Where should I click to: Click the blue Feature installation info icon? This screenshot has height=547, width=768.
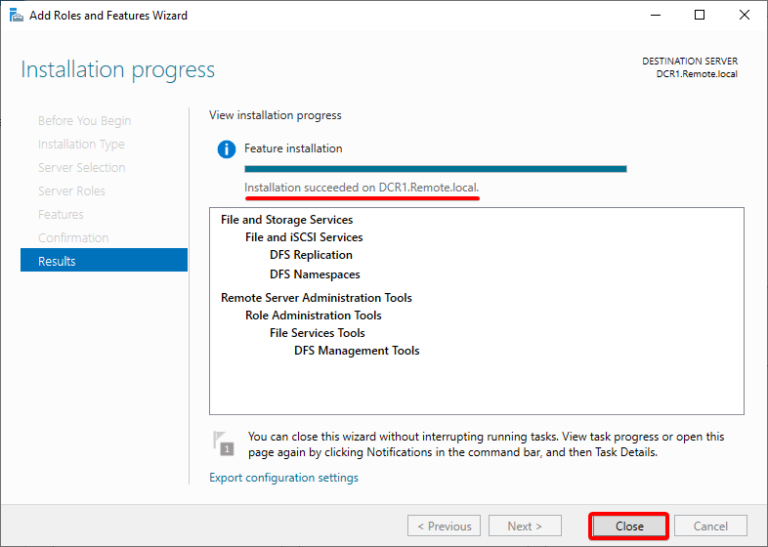226,149
